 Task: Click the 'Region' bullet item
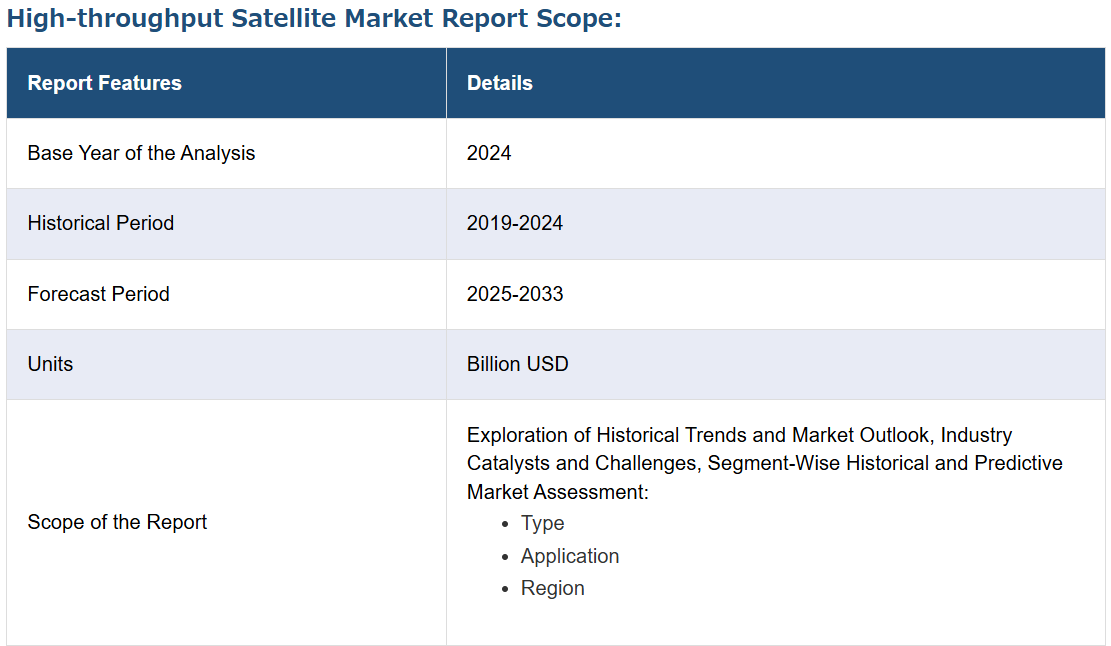(552, 588)
